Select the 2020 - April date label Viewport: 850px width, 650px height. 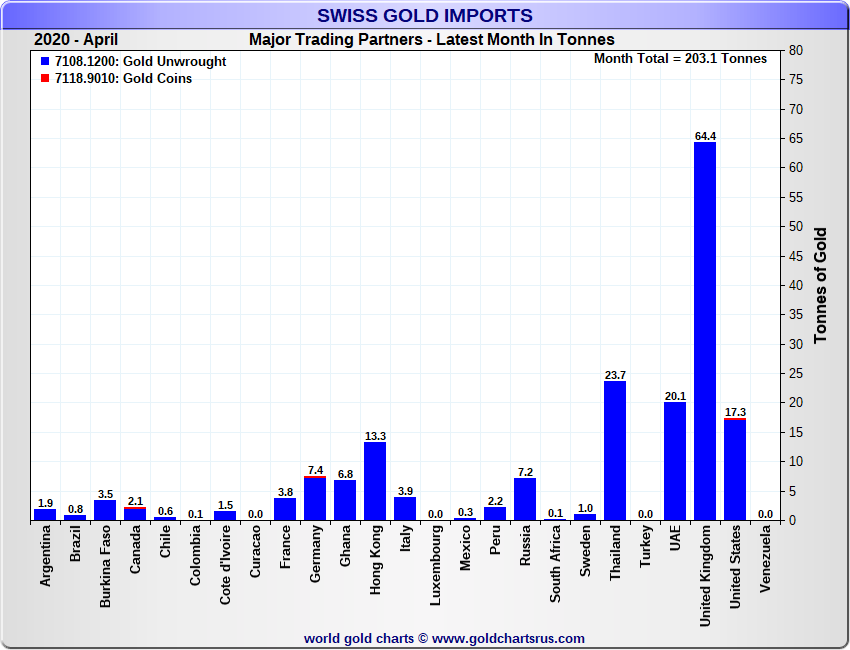(x=76, y=40)
